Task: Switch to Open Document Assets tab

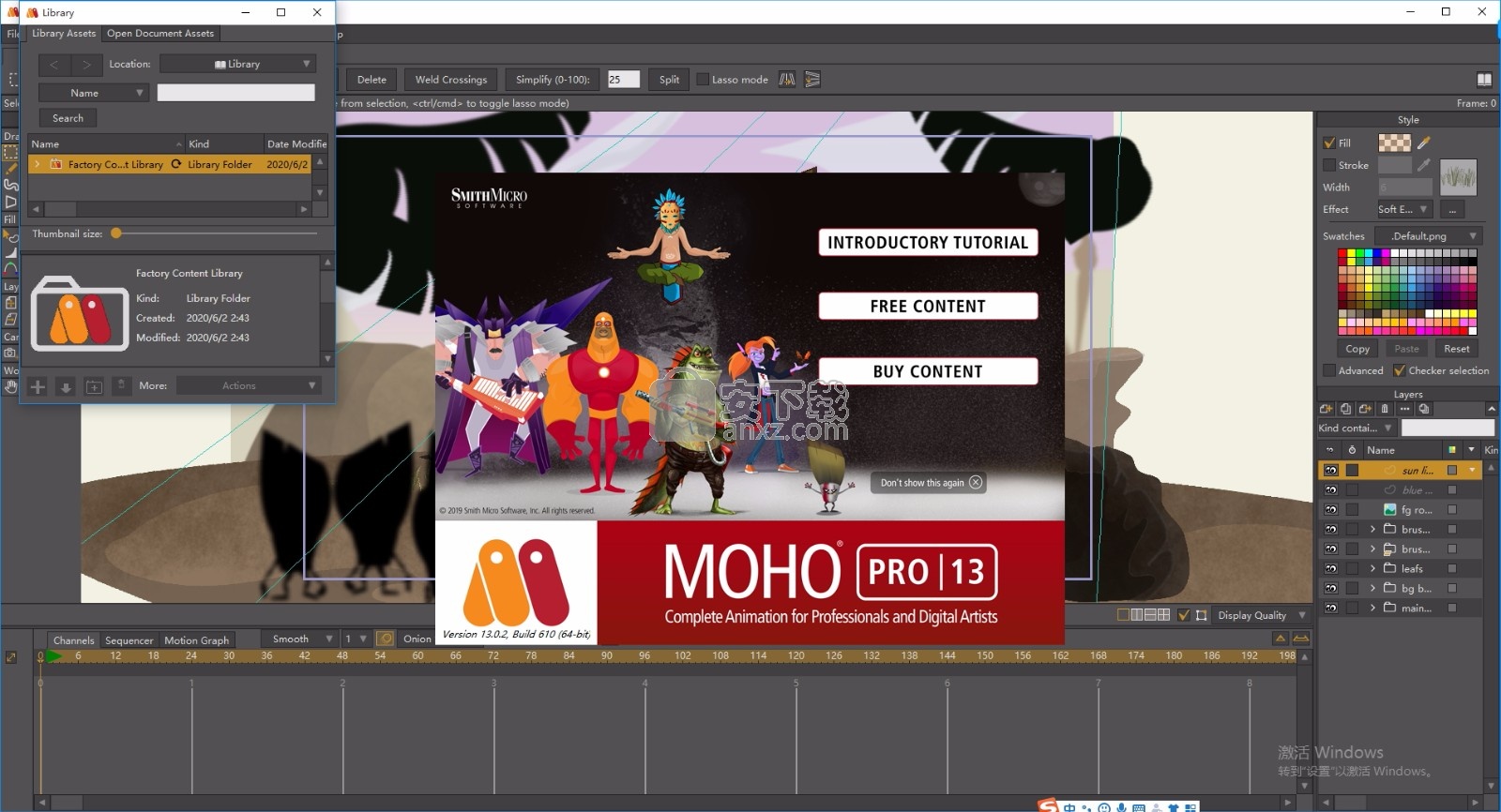Action: [160, 34]
